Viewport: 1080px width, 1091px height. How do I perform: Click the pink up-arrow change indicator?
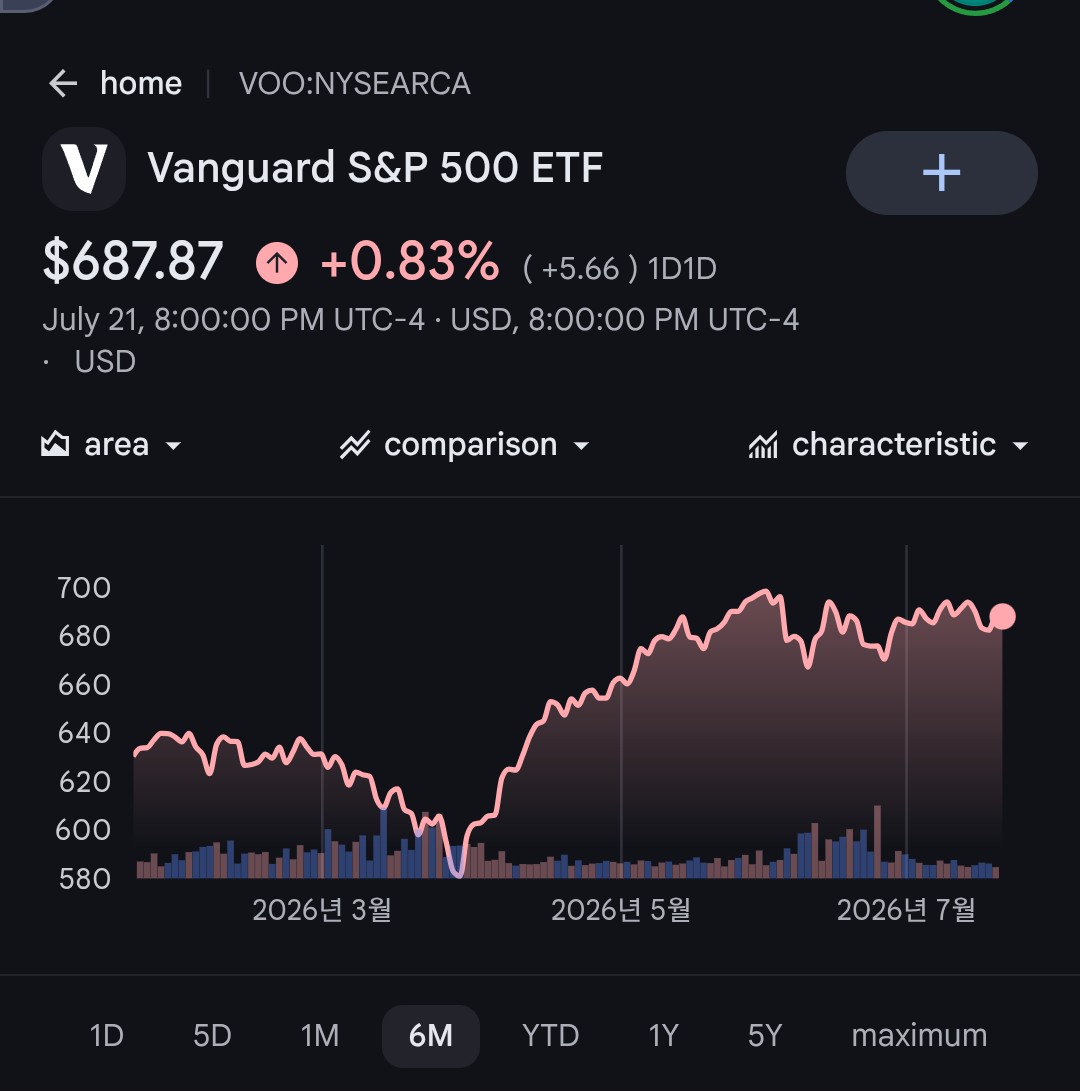coord(277,262)
